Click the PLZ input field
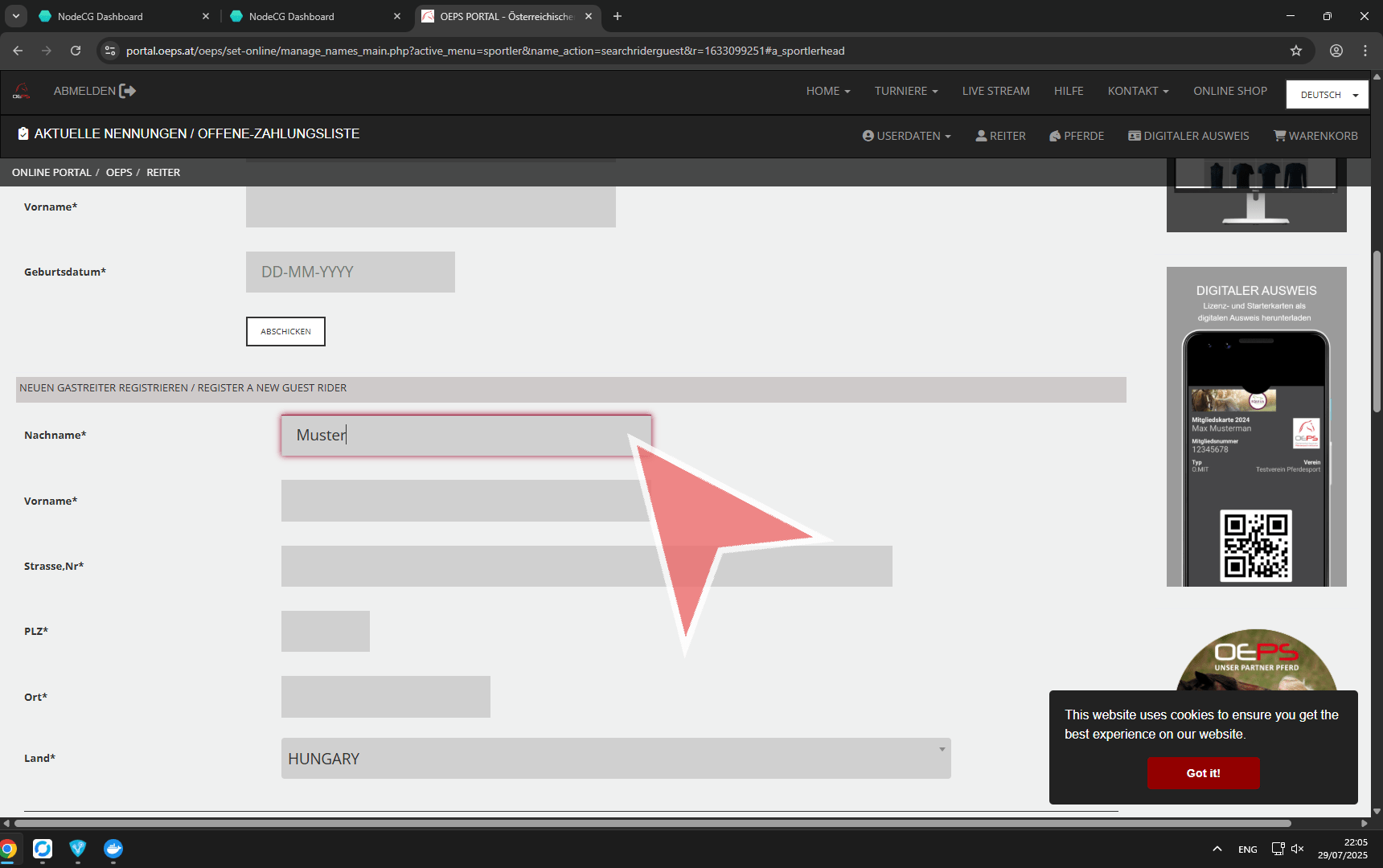1383x868 pixels. 325,632
